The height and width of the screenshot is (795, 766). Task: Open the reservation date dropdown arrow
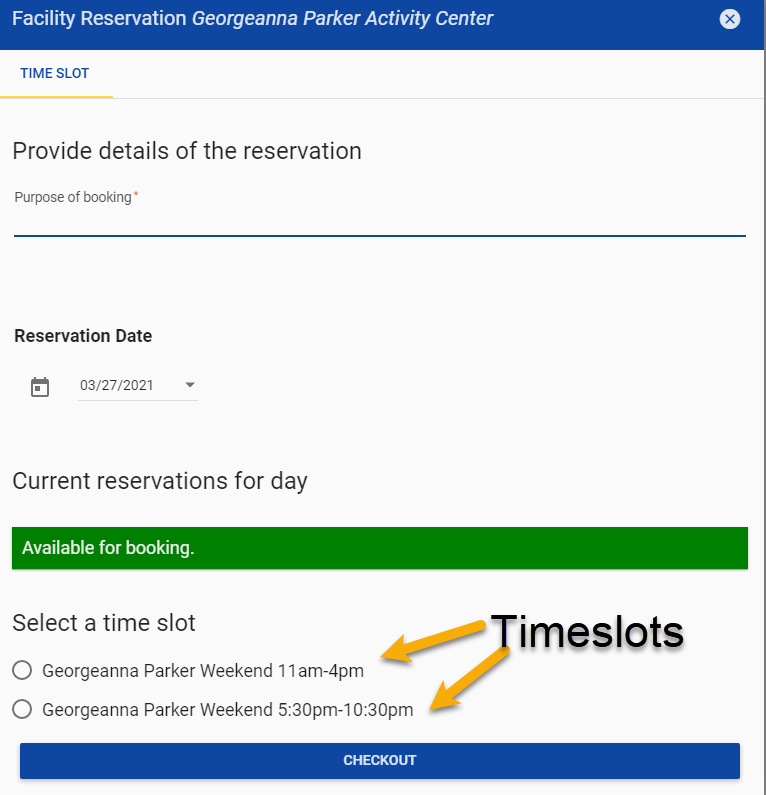(190, 385)
